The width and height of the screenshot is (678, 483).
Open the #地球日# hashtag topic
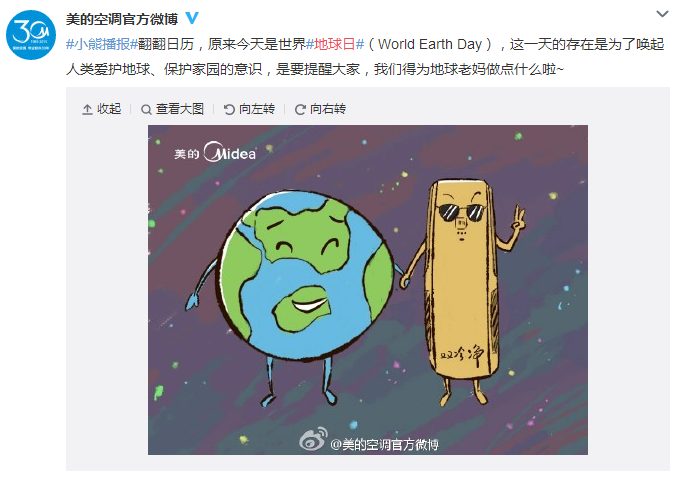(335, 44)
